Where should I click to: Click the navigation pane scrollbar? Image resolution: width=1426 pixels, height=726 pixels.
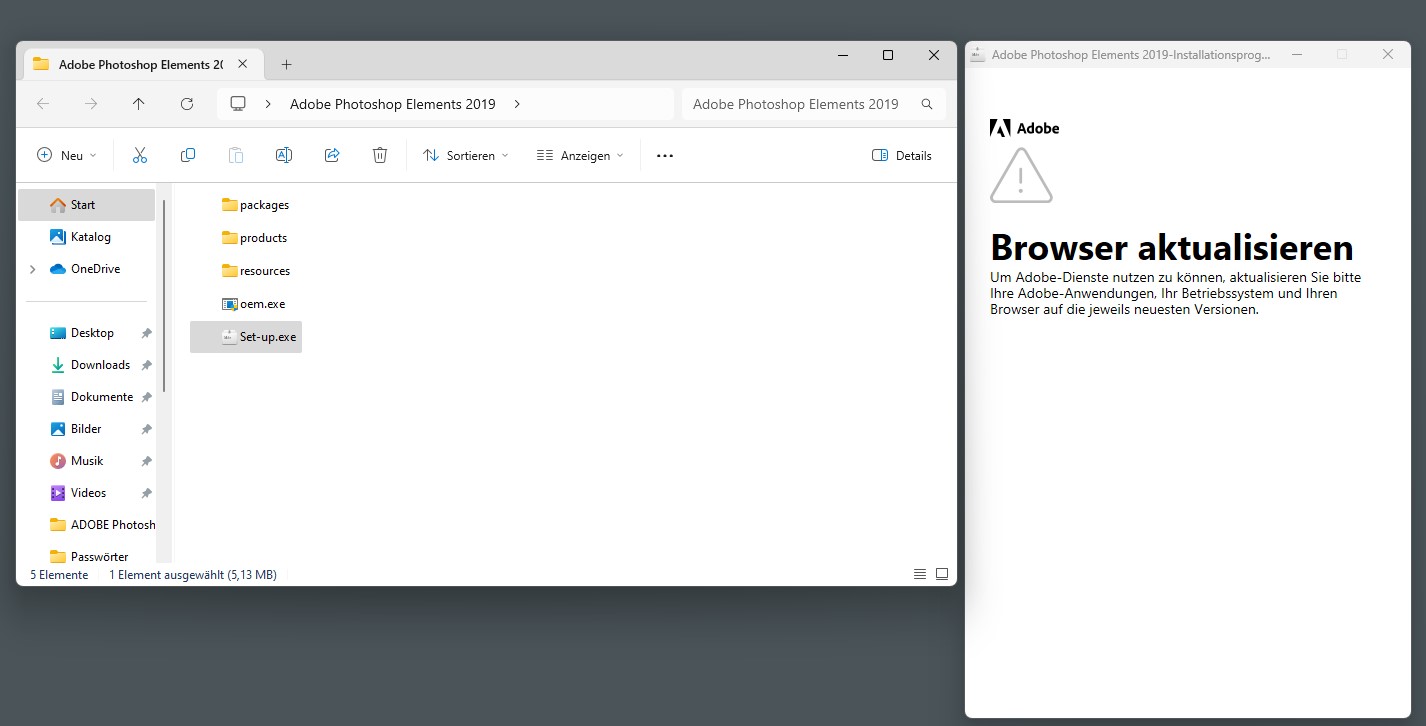tap(164, 295)
